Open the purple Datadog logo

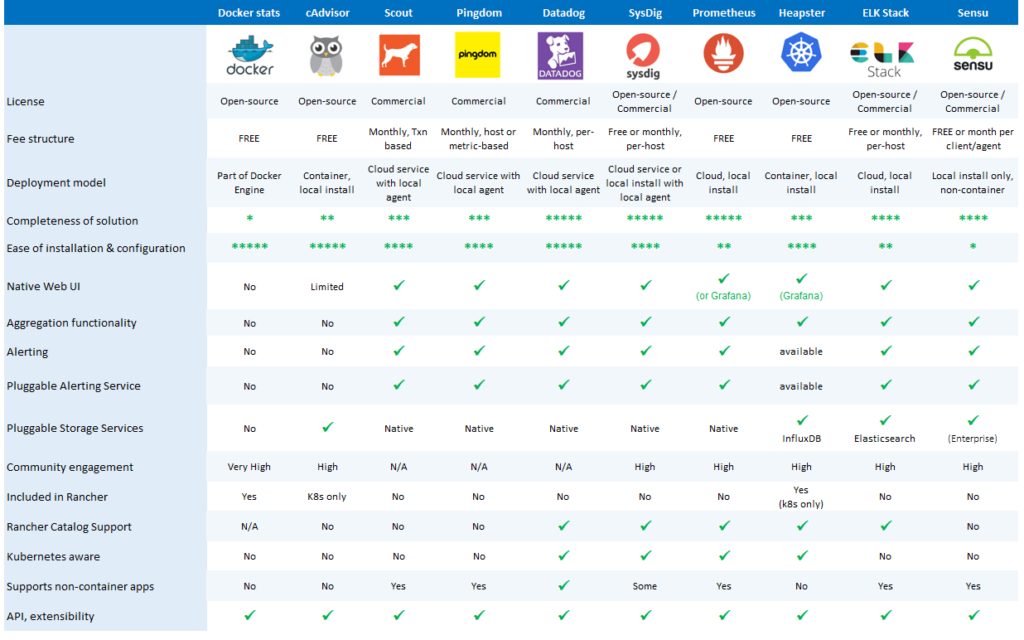[563, 56]
